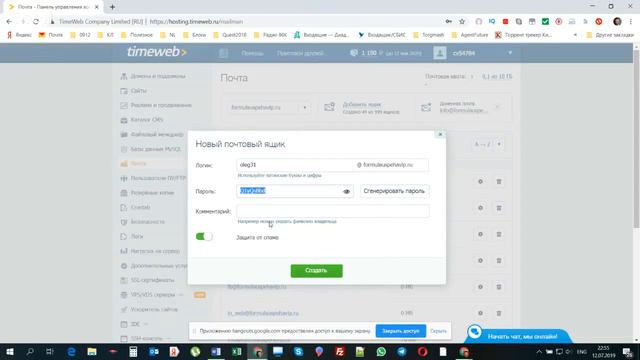Click the browser back arrow
This screenshot has height=360, width=640.
(x=9, y=22)
